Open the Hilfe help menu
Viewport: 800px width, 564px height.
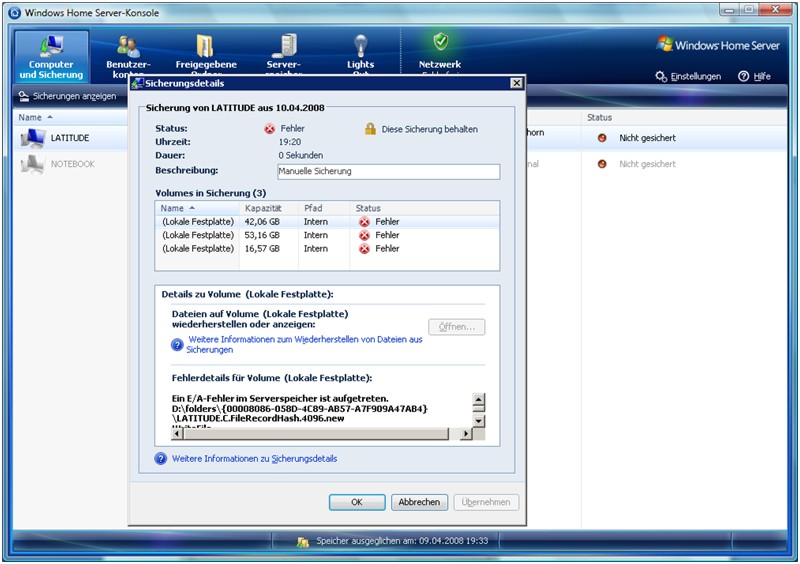(x=754, y=77)
